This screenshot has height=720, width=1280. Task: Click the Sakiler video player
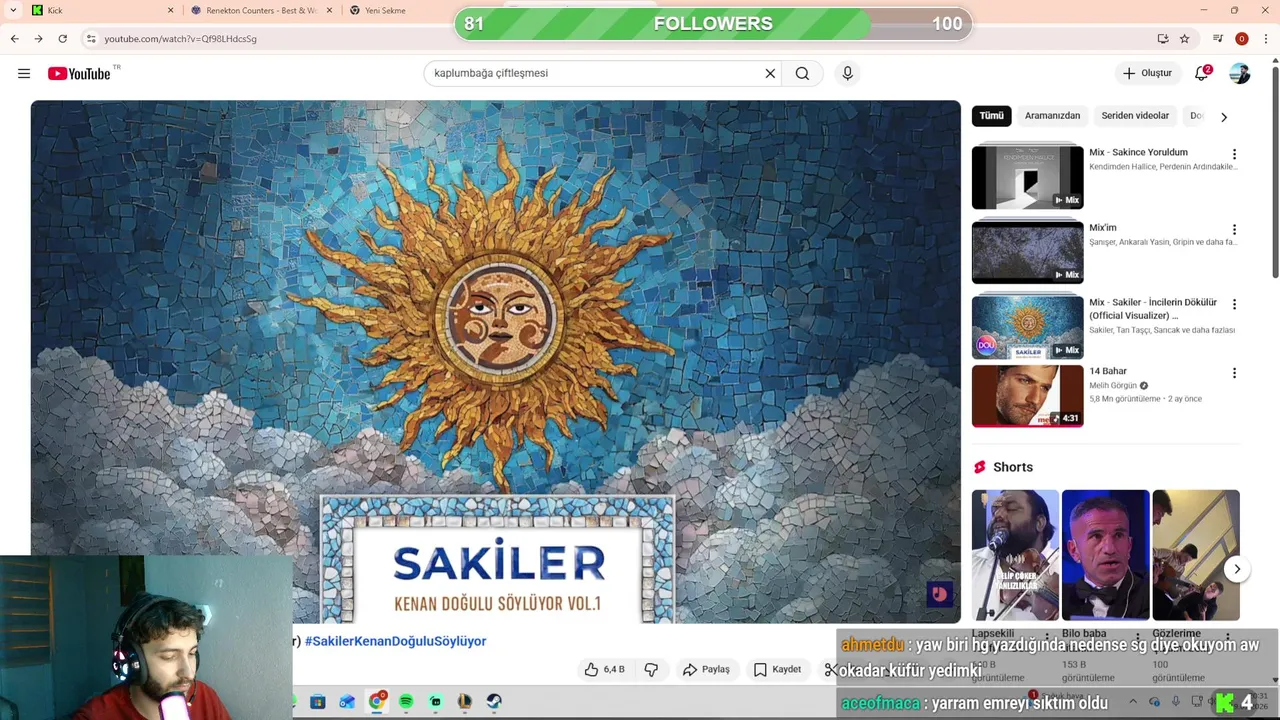click(x=495, y=361)
